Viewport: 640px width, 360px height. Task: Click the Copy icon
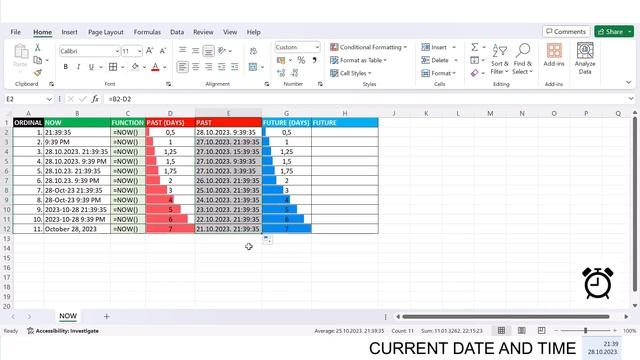point(38,60)
